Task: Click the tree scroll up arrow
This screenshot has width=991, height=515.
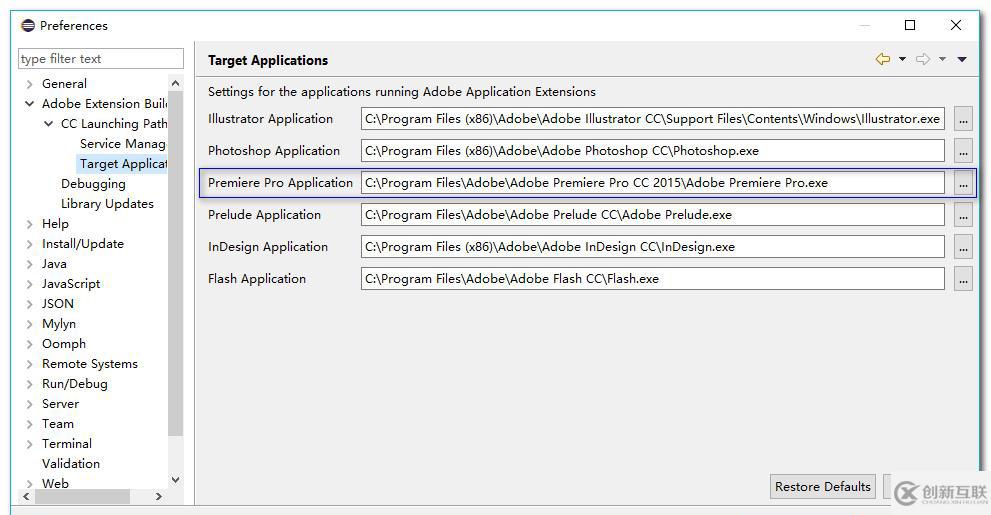Action: tap(176, 83)
